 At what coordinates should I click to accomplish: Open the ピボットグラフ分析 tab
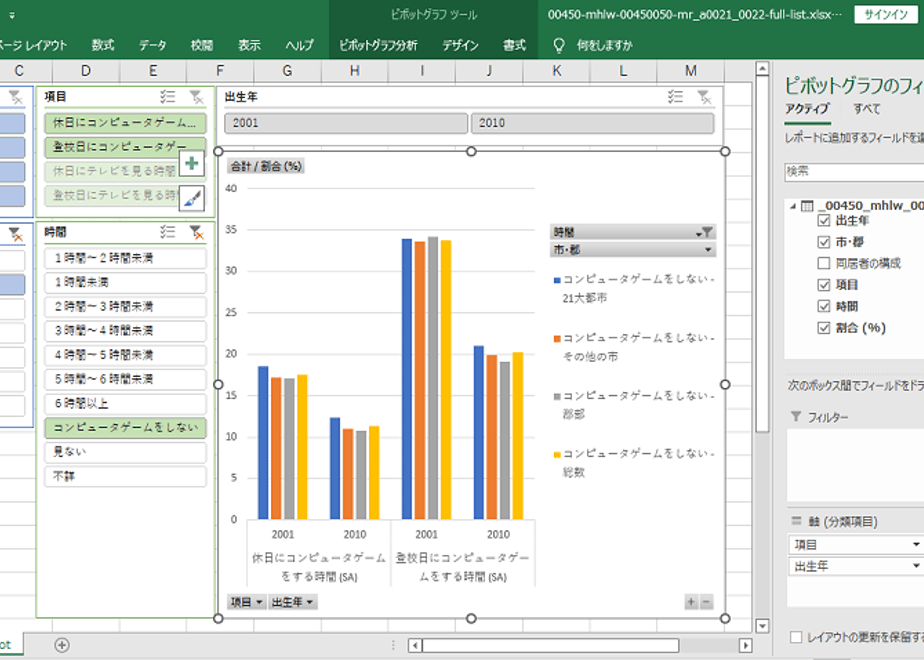378,45
